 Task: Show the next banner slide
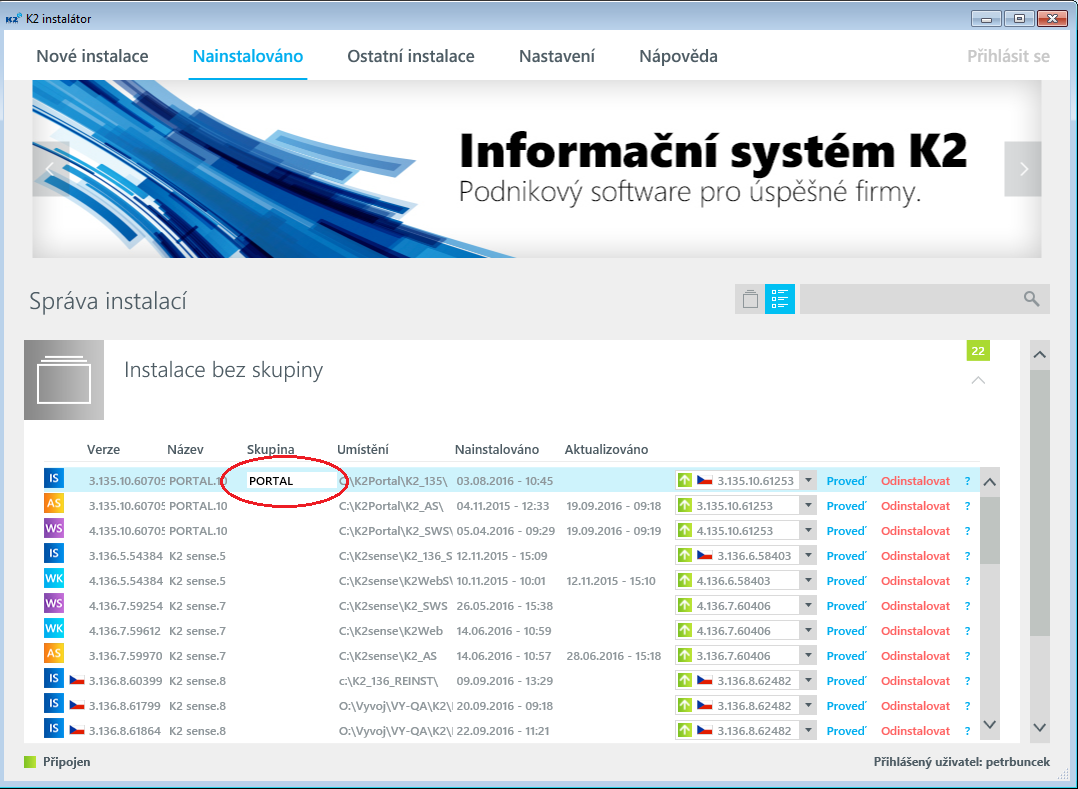coord(1023,169)
